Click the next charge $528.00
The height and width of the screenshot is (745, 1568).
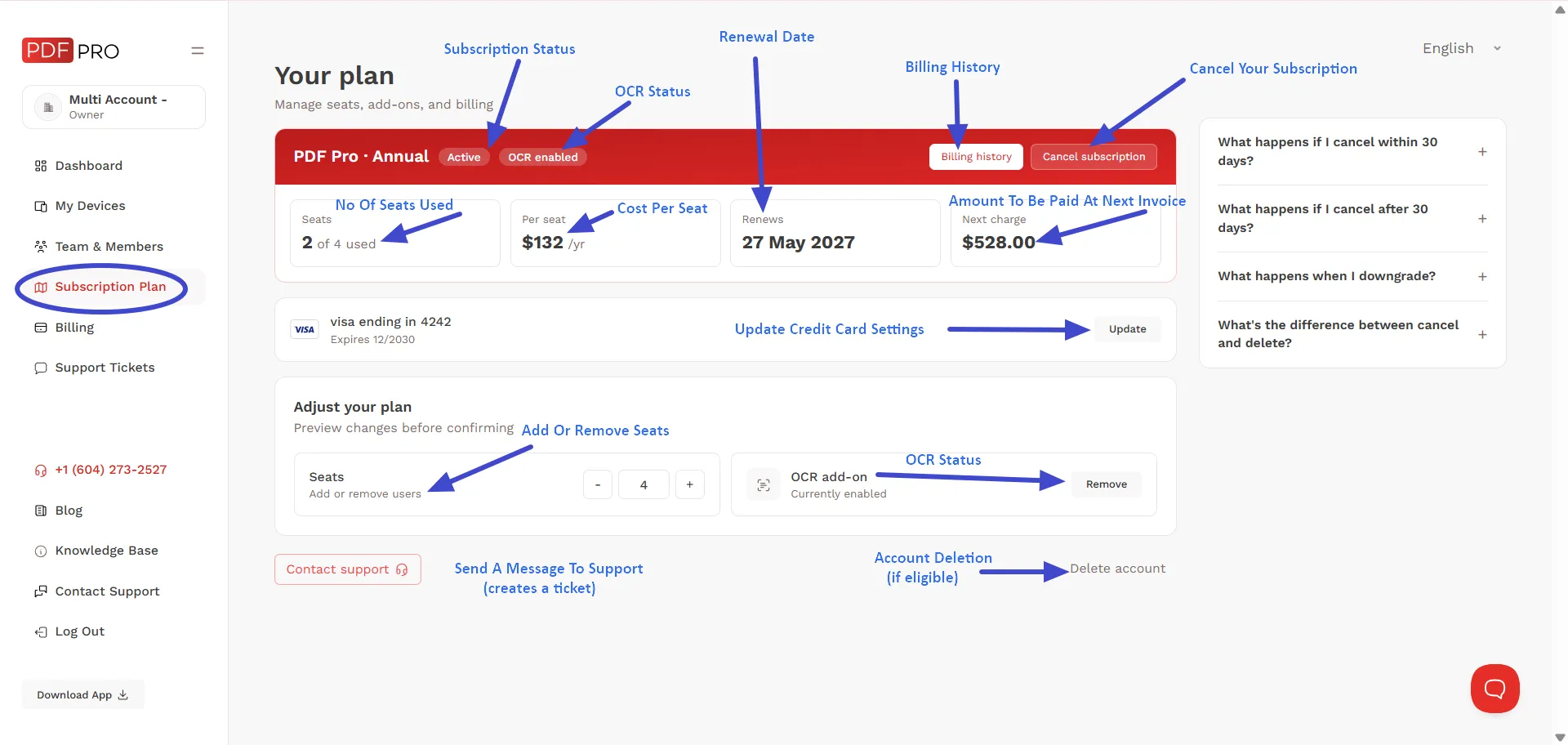[998, 243]
